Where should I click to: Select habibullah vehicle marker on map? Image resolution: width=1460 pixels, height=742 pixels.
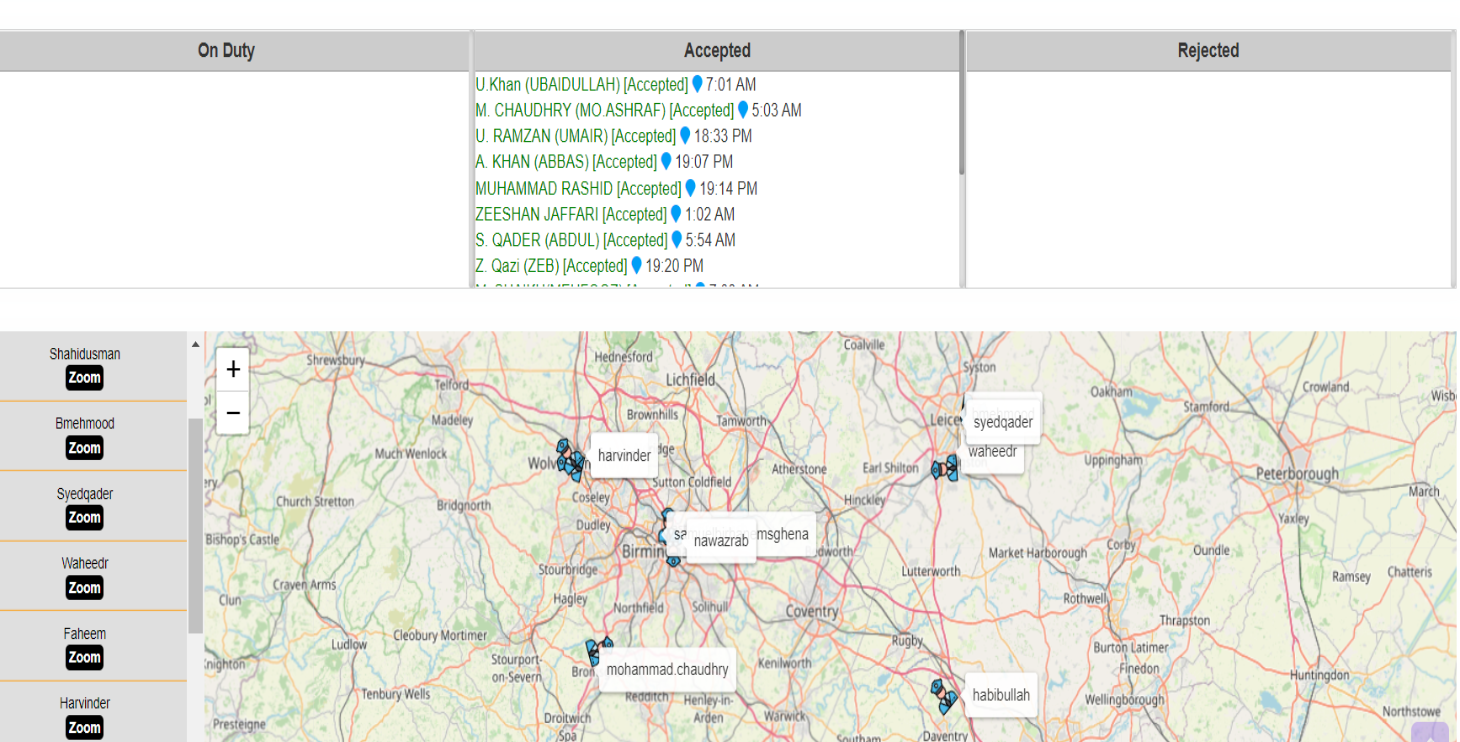click(x=944, y=696)
